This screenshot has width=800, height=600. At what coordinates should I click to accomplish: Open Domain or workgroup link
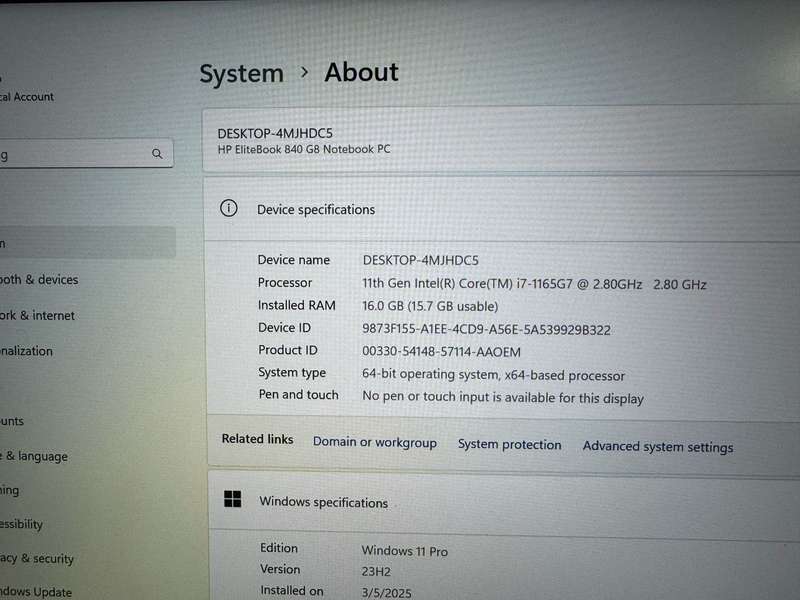pos(375,442)
